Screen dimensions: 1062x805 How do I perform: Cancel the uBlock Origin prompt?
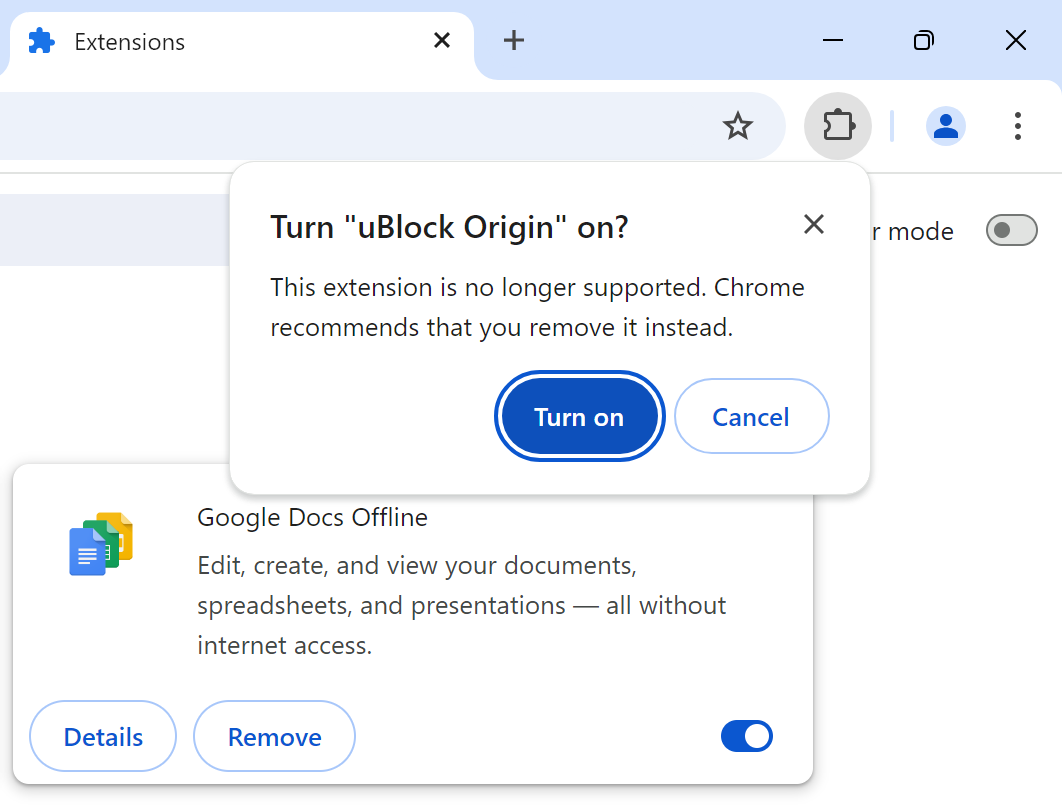point(751,417)
